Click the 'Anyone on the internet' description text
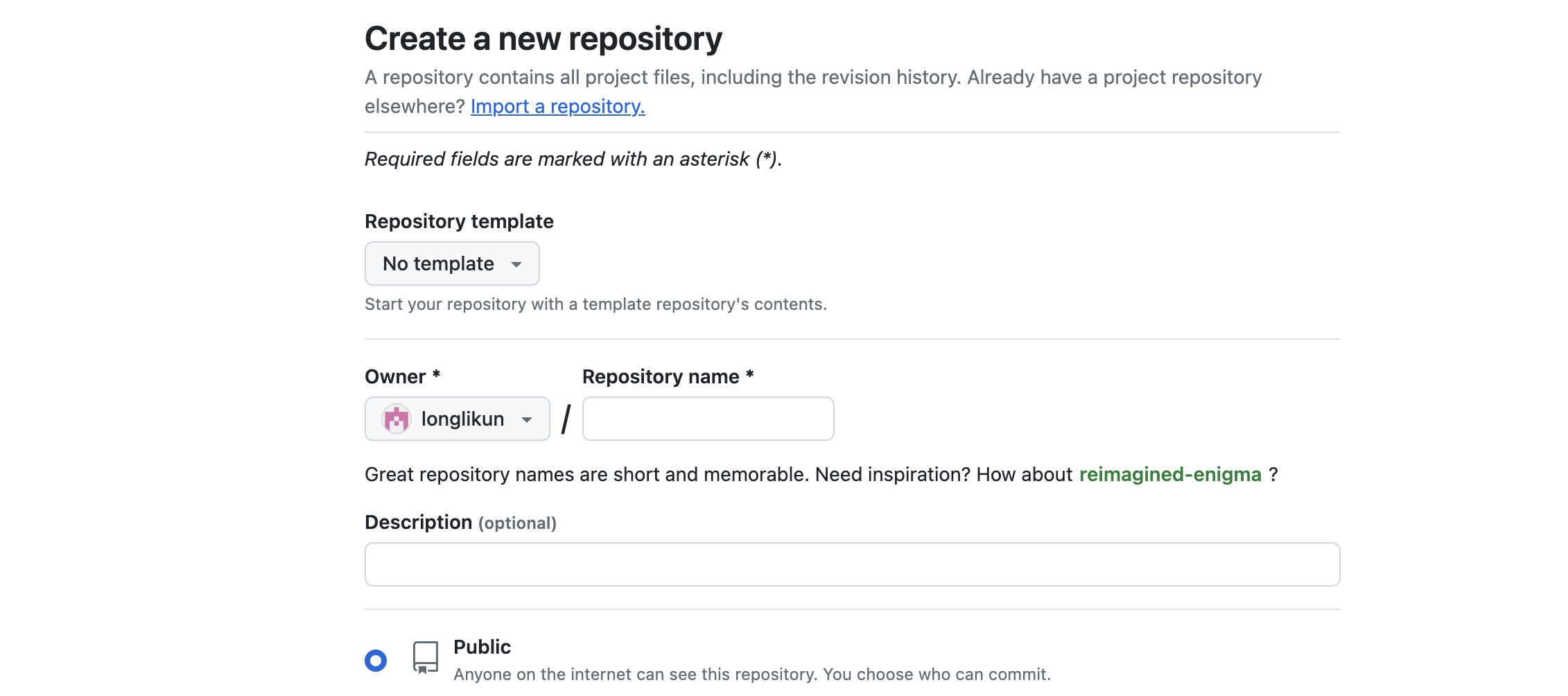This screenshot has width=1568, height=696. coord(752,675)
